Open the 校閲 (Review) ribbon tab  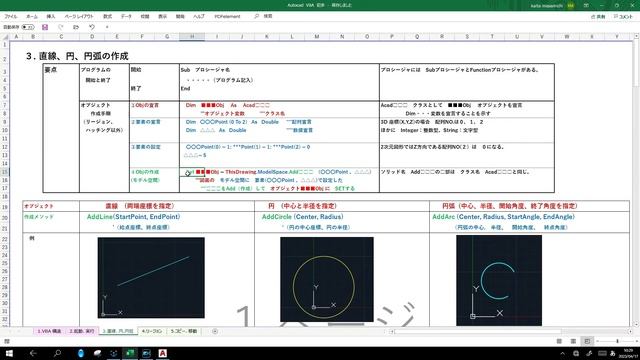point(145,16)
